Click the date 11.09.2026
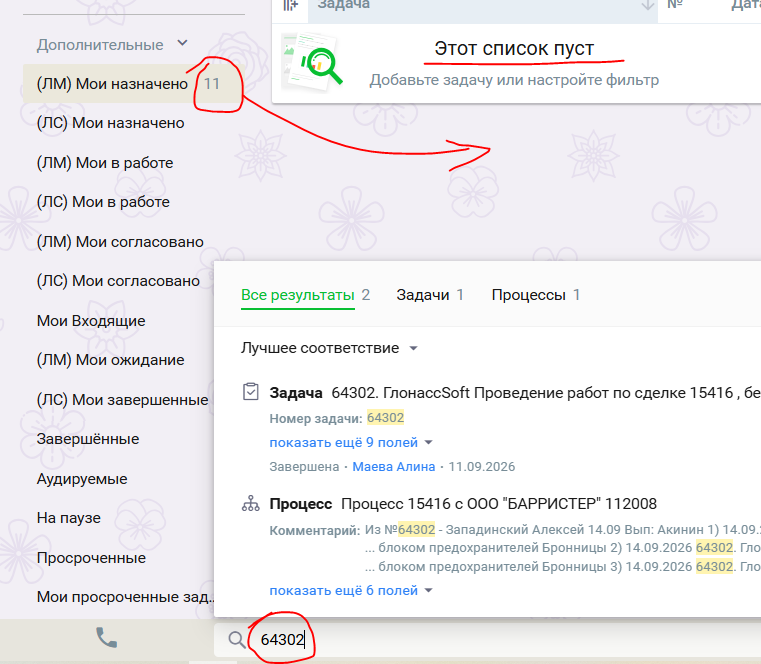761x664 pixels. [x=481, y=467]
